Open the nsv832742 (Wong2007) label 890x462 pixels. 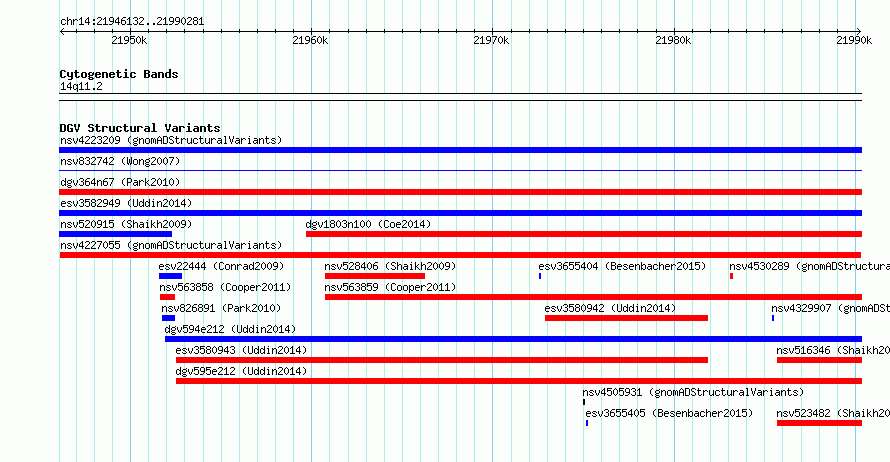tap(120, 161)
